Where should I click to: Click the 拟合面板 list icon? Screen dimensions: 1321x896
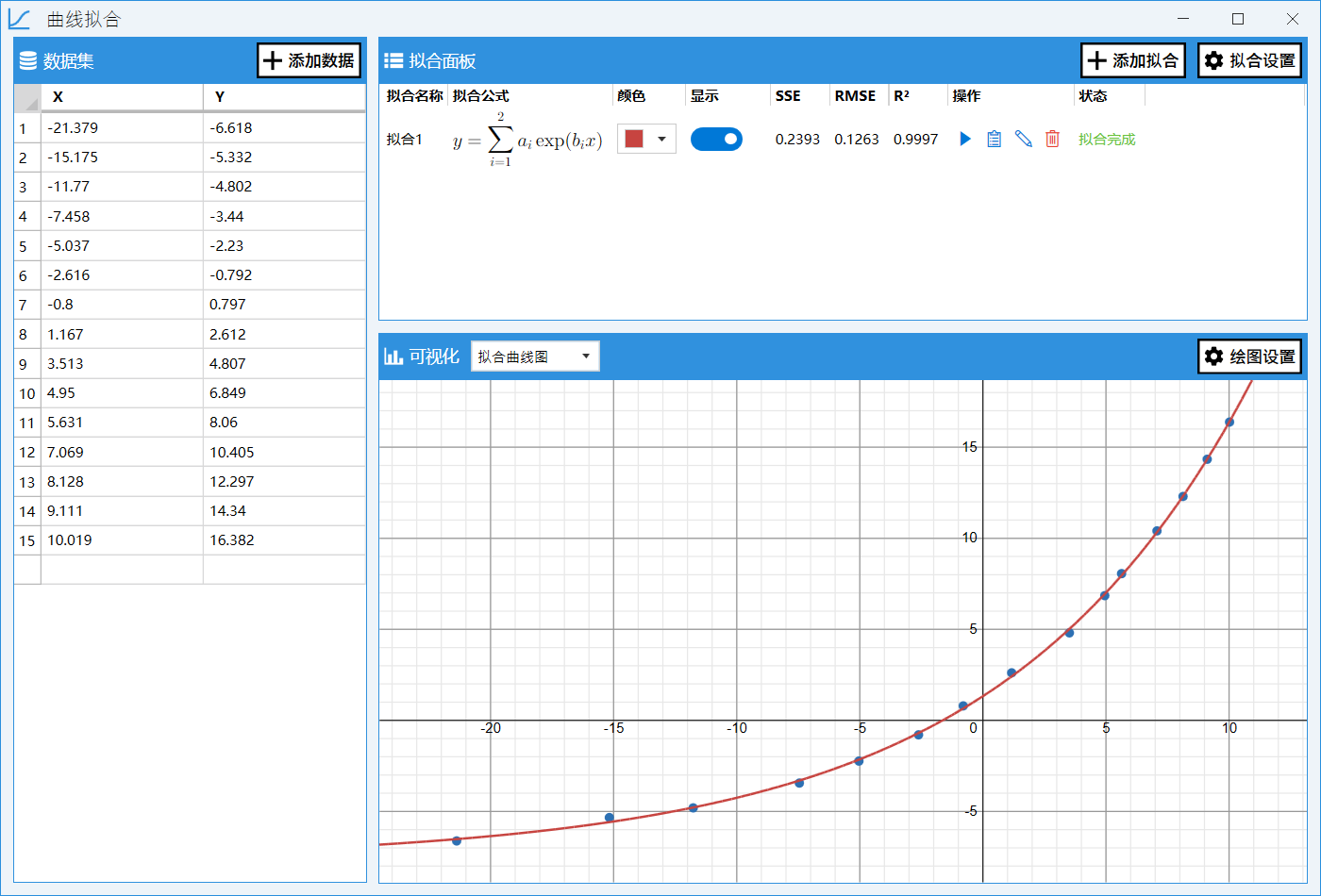pos(393,61)
